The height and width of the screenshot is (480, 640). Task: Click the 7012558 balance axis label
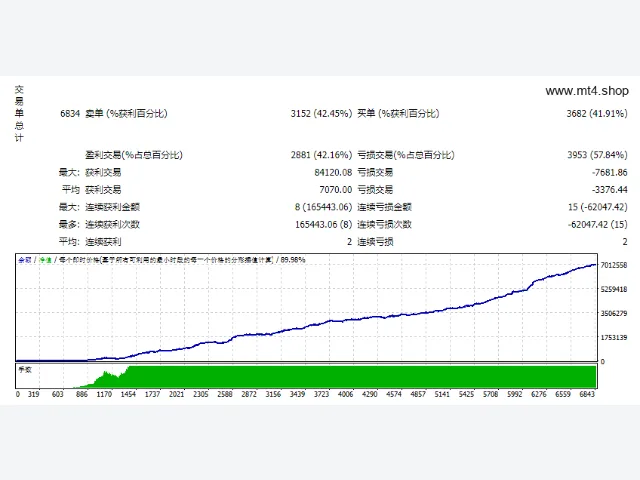pyautogui.click(x=613, y=265)
